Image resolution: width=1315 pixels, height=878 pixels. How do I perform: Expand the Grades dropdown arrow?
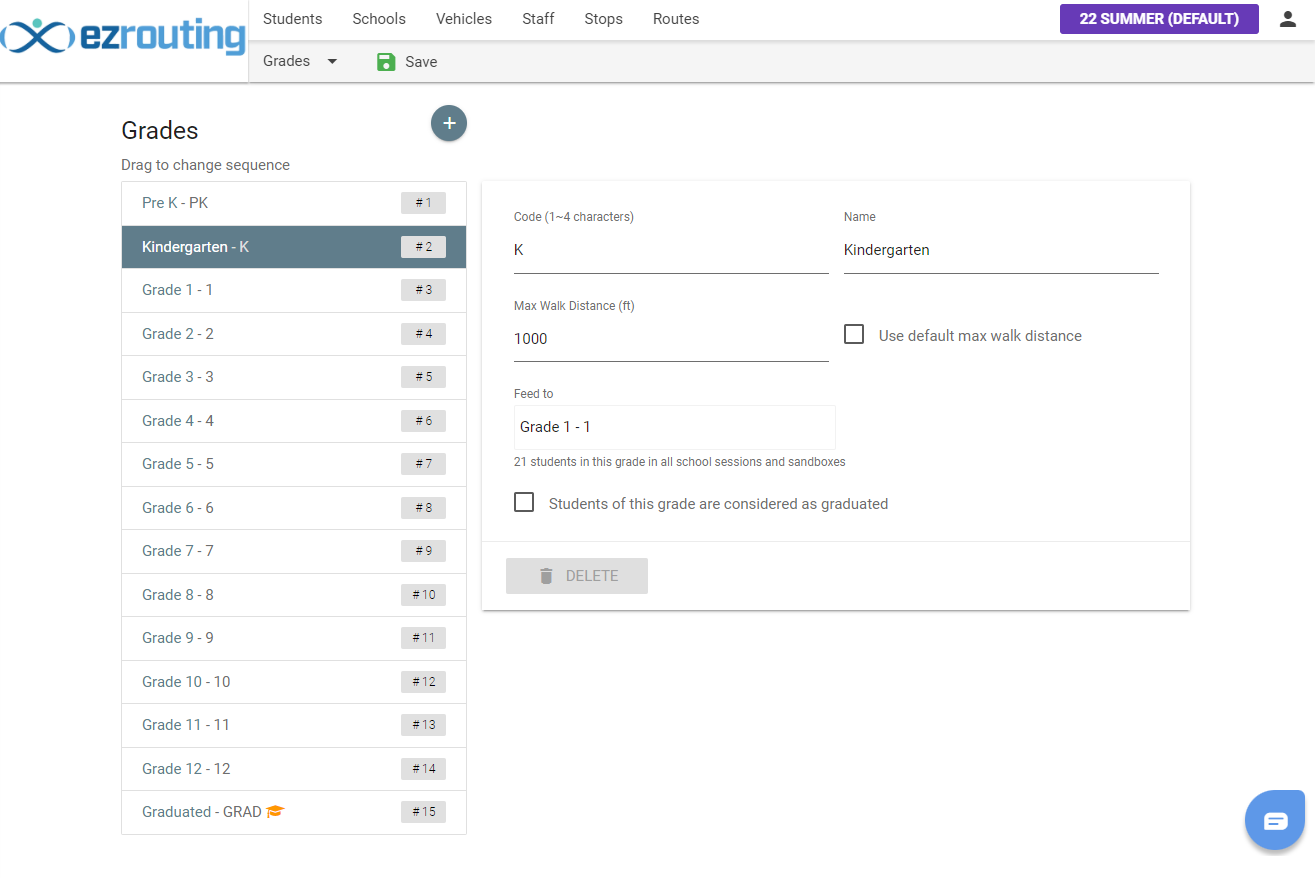pyautogui.click(x=333, y=62)
